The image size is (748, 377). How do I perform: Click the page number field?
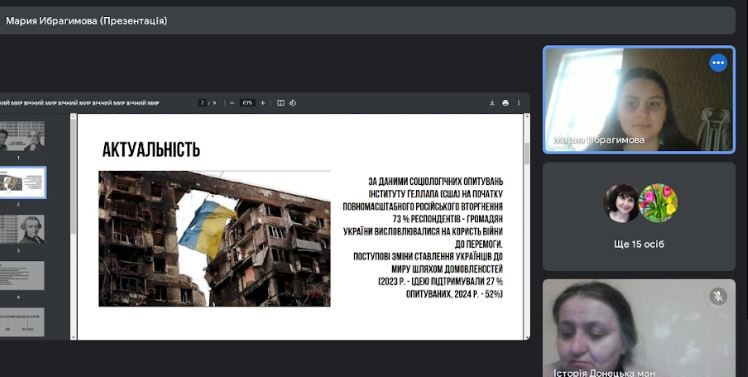202,103
